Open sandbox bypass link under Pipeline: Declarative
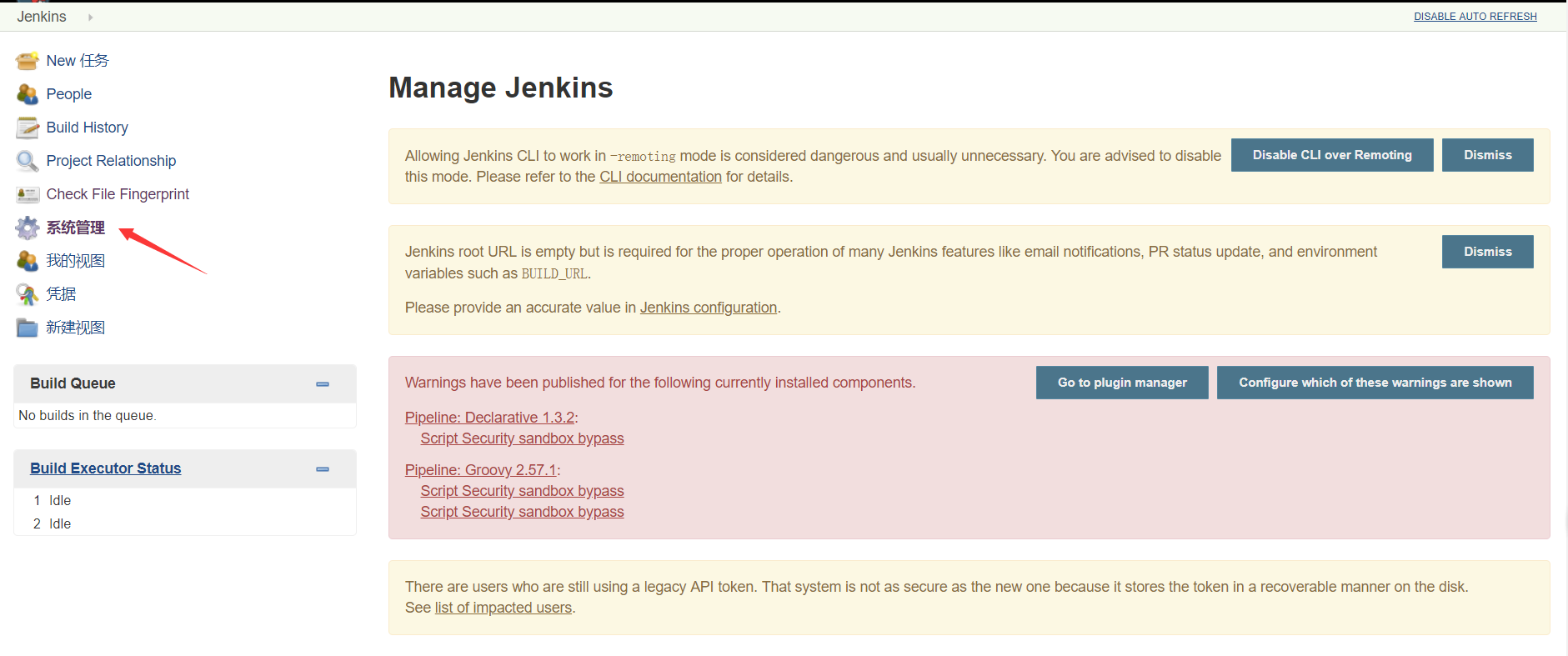The width and height of the screenshot is (1568, 656). point(523,438)
